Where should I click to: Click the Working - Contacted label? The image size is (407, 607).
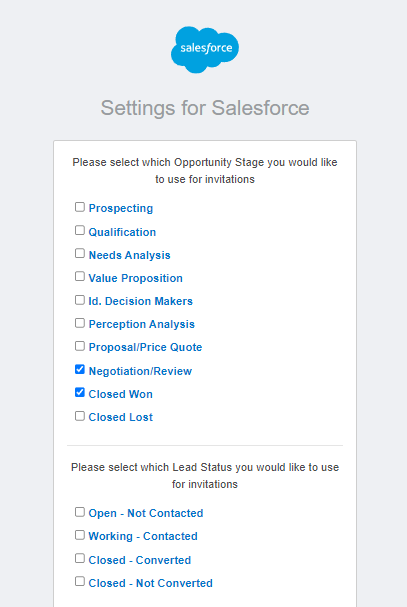[143, 536]
